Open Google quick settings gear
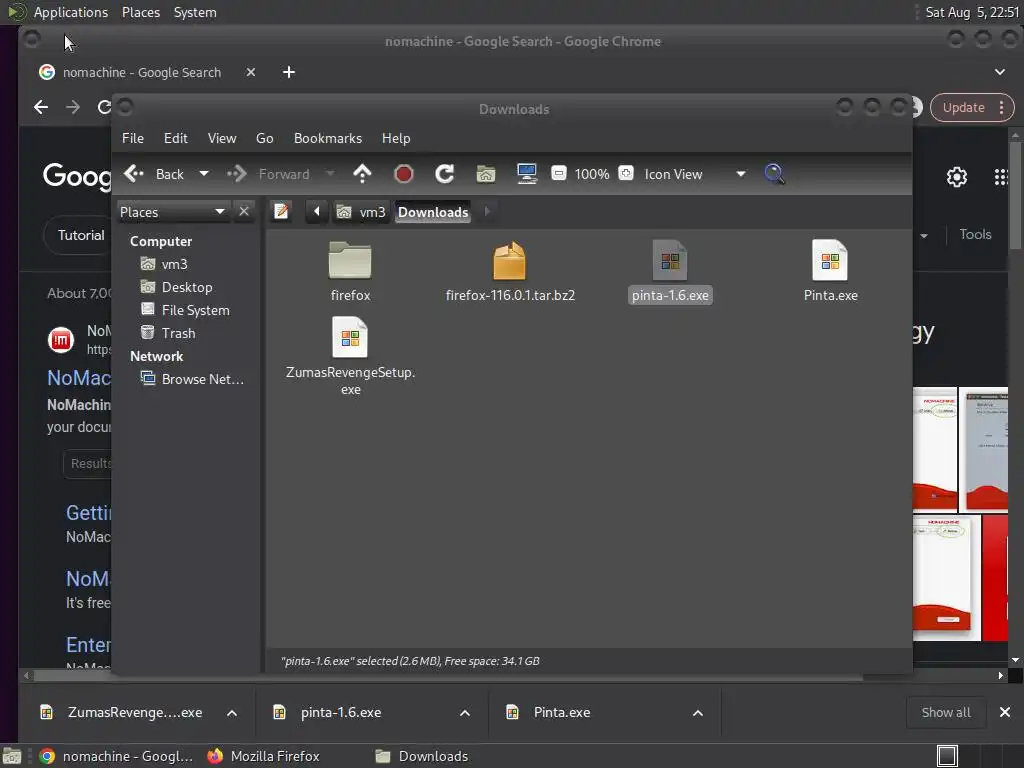Image resolution: width=1024 pixels, height=768 pixels. (957, 177)
